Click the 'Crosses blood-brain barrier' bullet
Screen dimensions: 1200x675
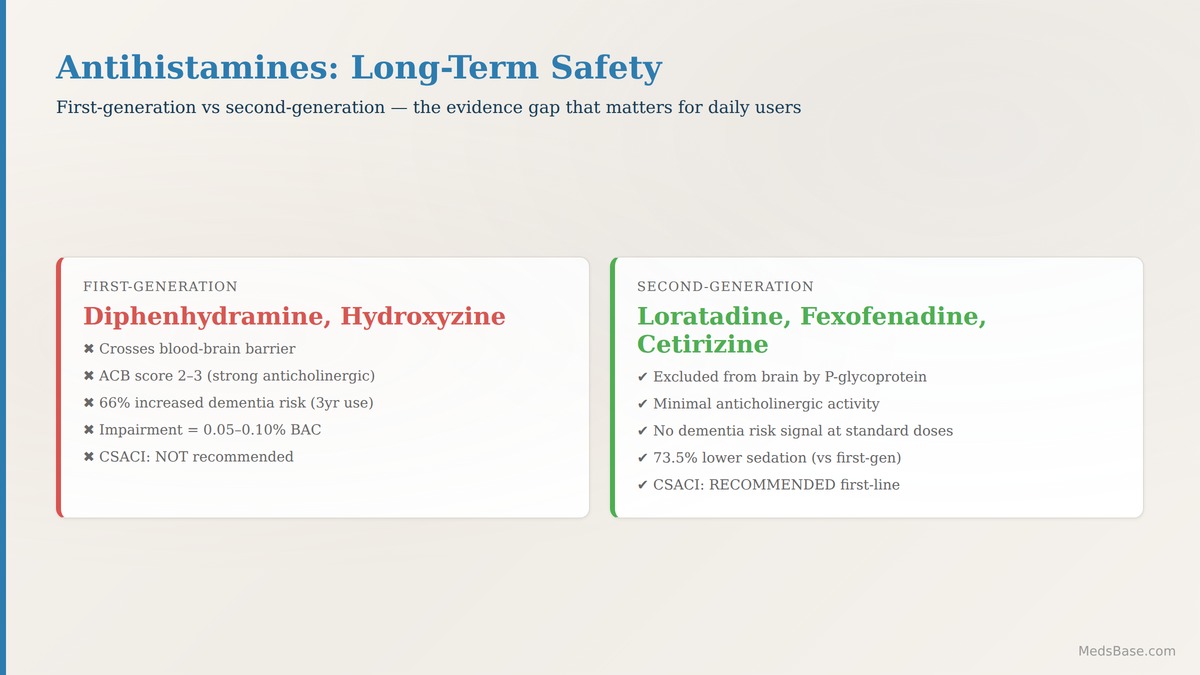point(189,349)
